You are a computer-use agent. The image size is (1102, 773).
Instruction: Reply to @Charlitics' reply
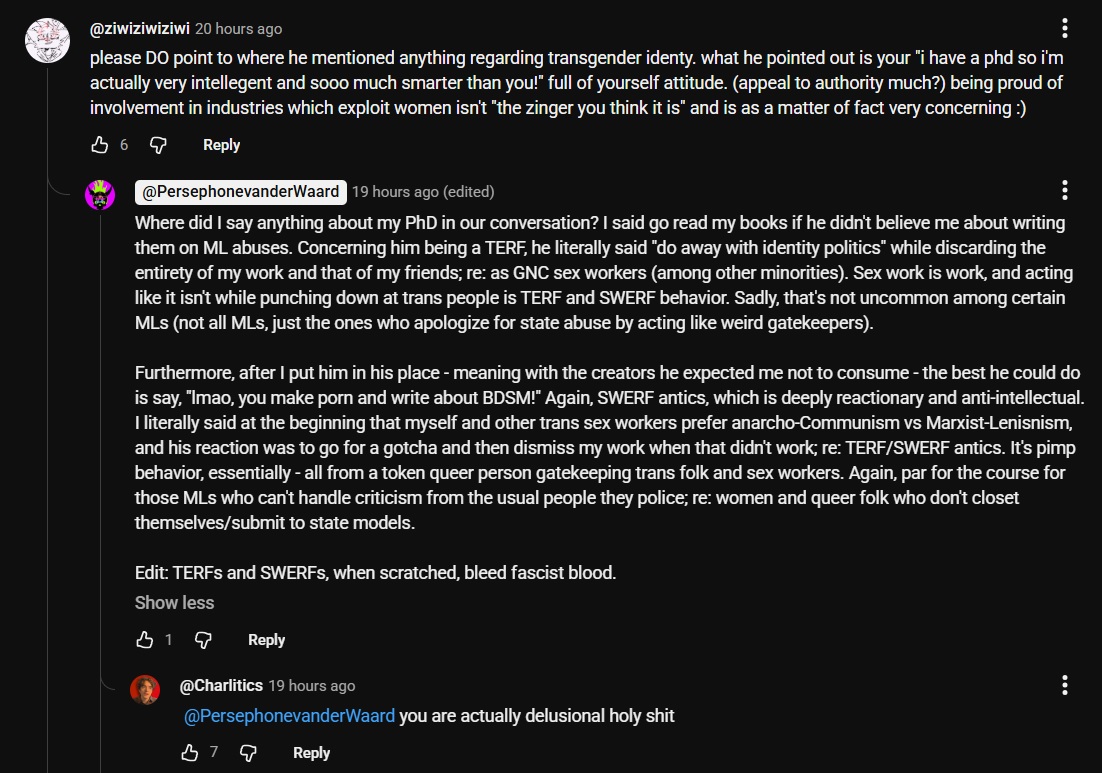point(311,752)
